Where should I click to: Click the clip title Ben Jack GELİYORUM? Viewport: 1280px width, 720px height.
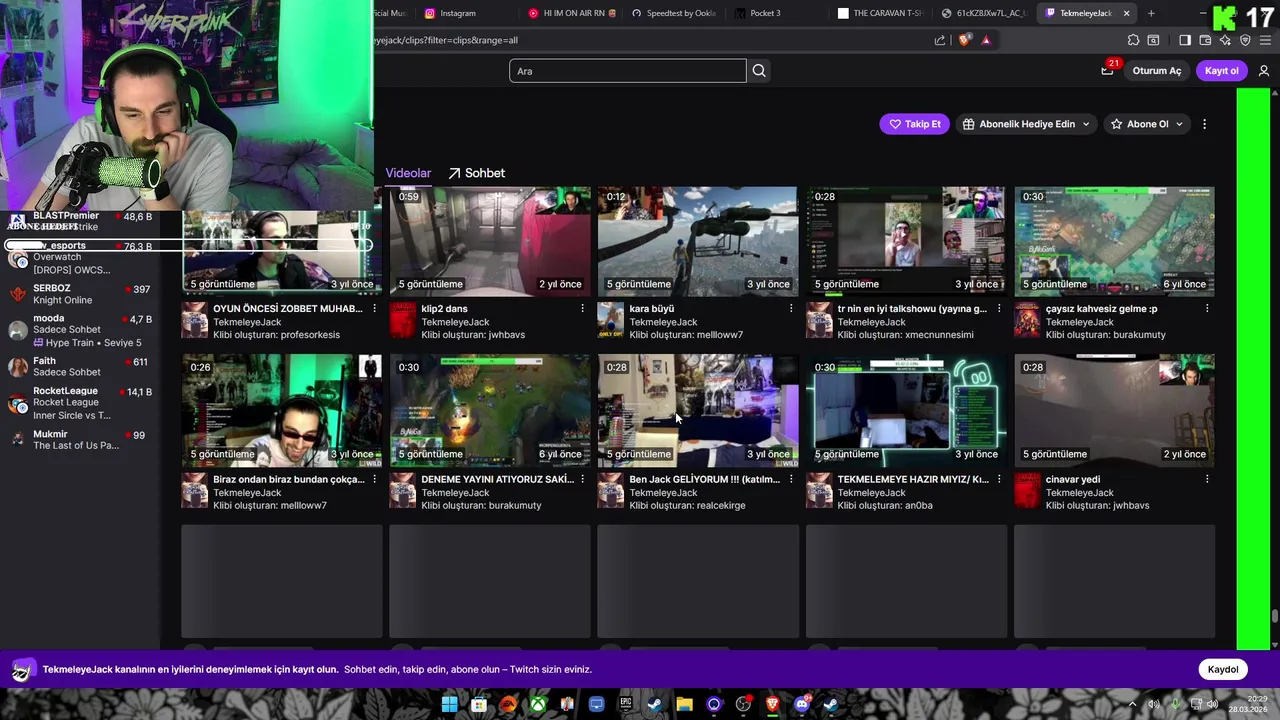tap(704, 479)
